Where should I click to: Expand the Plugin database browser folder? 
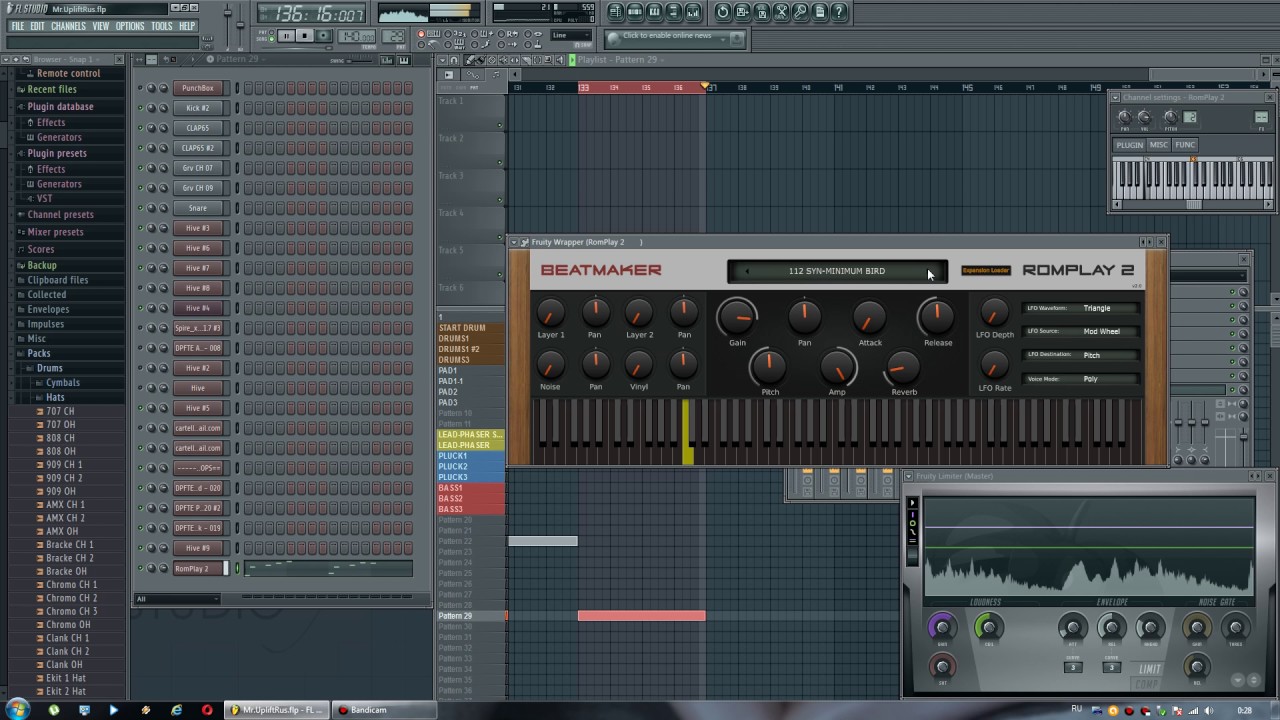click(x=60, y=106)
